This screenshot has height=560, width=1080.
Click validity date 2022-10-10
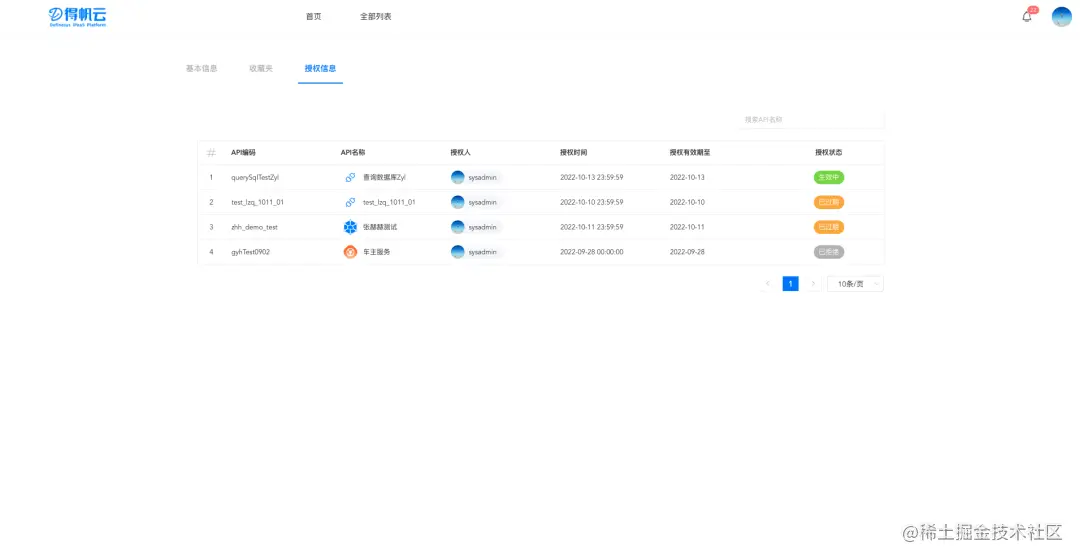click(x=687, y=202)
